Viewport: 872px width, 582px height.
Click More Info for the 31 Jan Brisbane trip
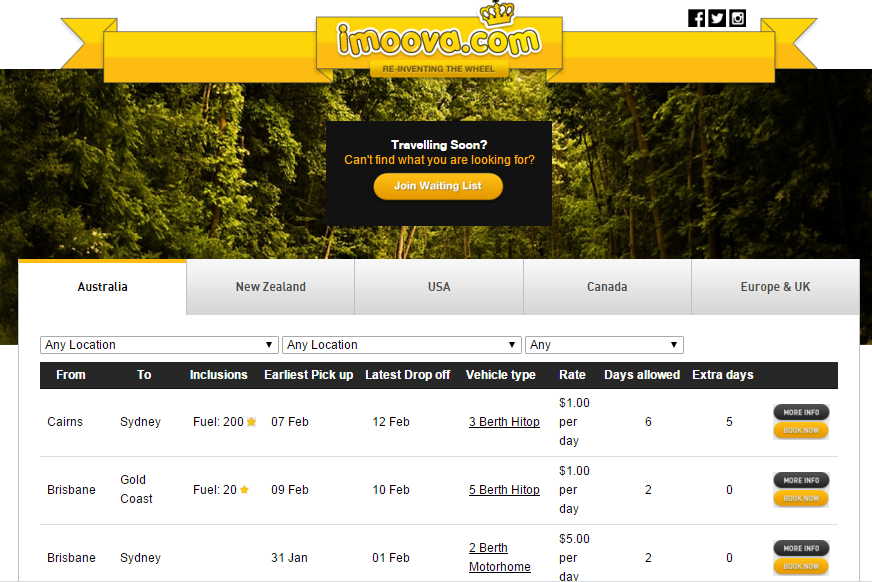(x=801, y=548)
